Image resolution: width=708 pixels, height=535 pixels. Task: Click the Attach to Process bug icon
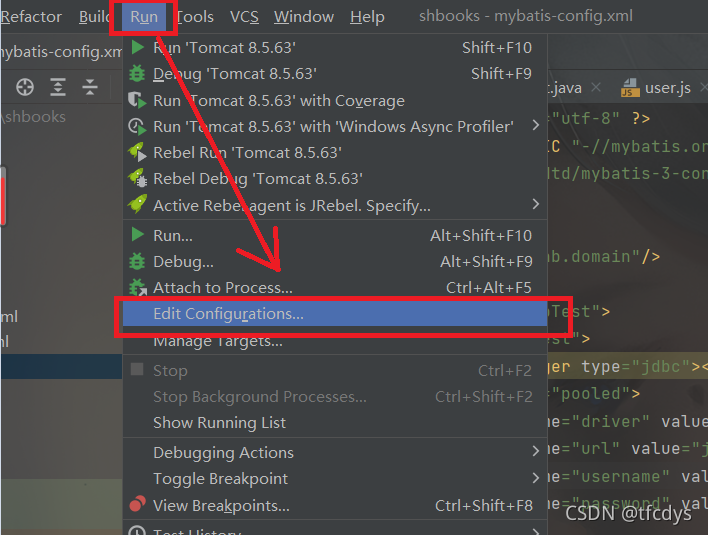click(138, 287)
